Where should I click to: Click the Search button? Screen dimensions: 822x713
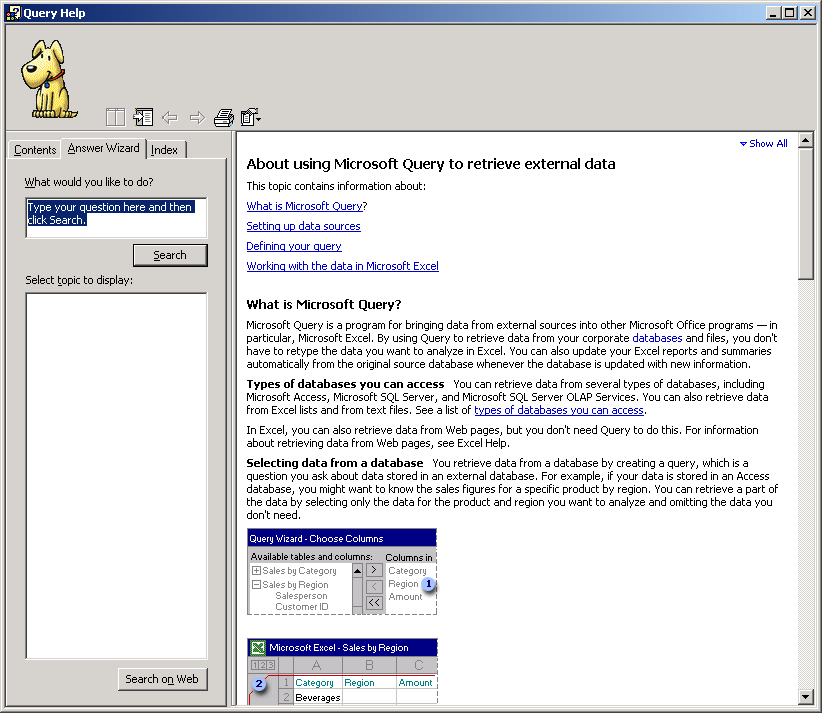(x=170, y=255)
